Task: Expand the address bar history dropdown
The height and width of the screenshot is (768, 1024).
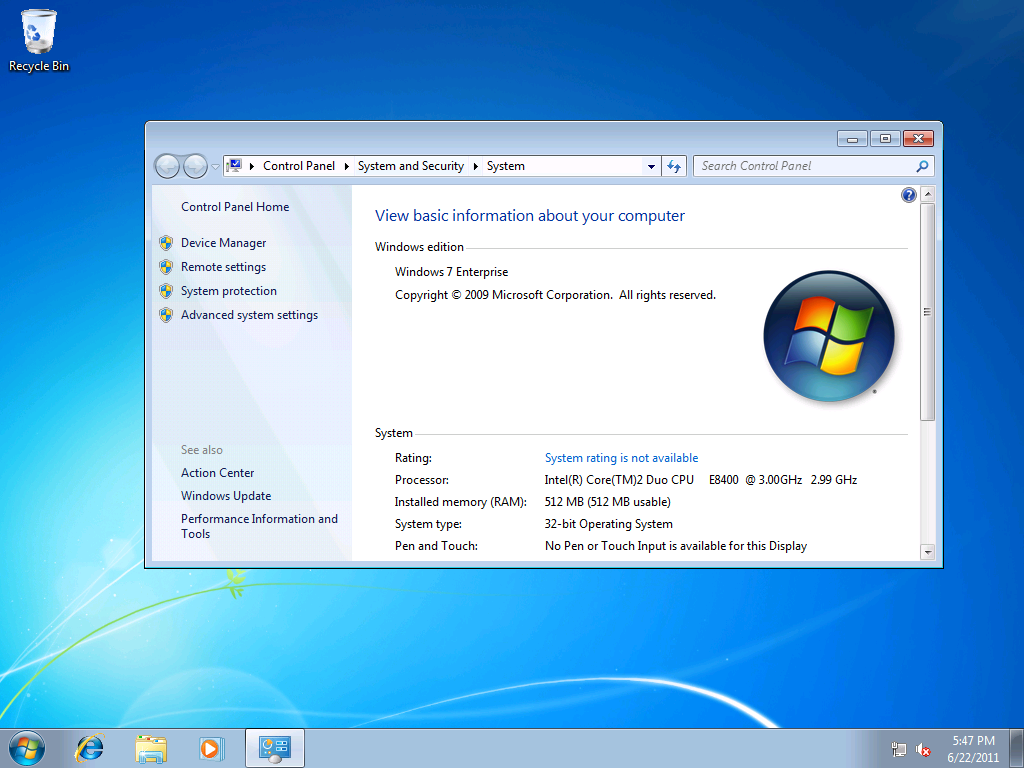Action: click(x=651, y=167)
